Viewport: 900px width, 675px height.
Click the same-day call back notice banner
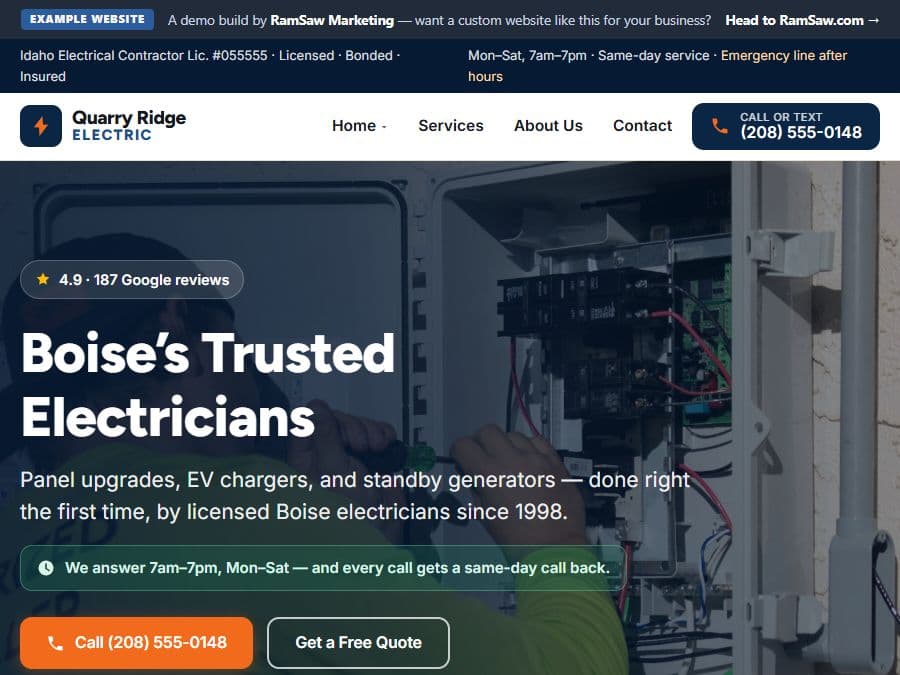point(323,568)
